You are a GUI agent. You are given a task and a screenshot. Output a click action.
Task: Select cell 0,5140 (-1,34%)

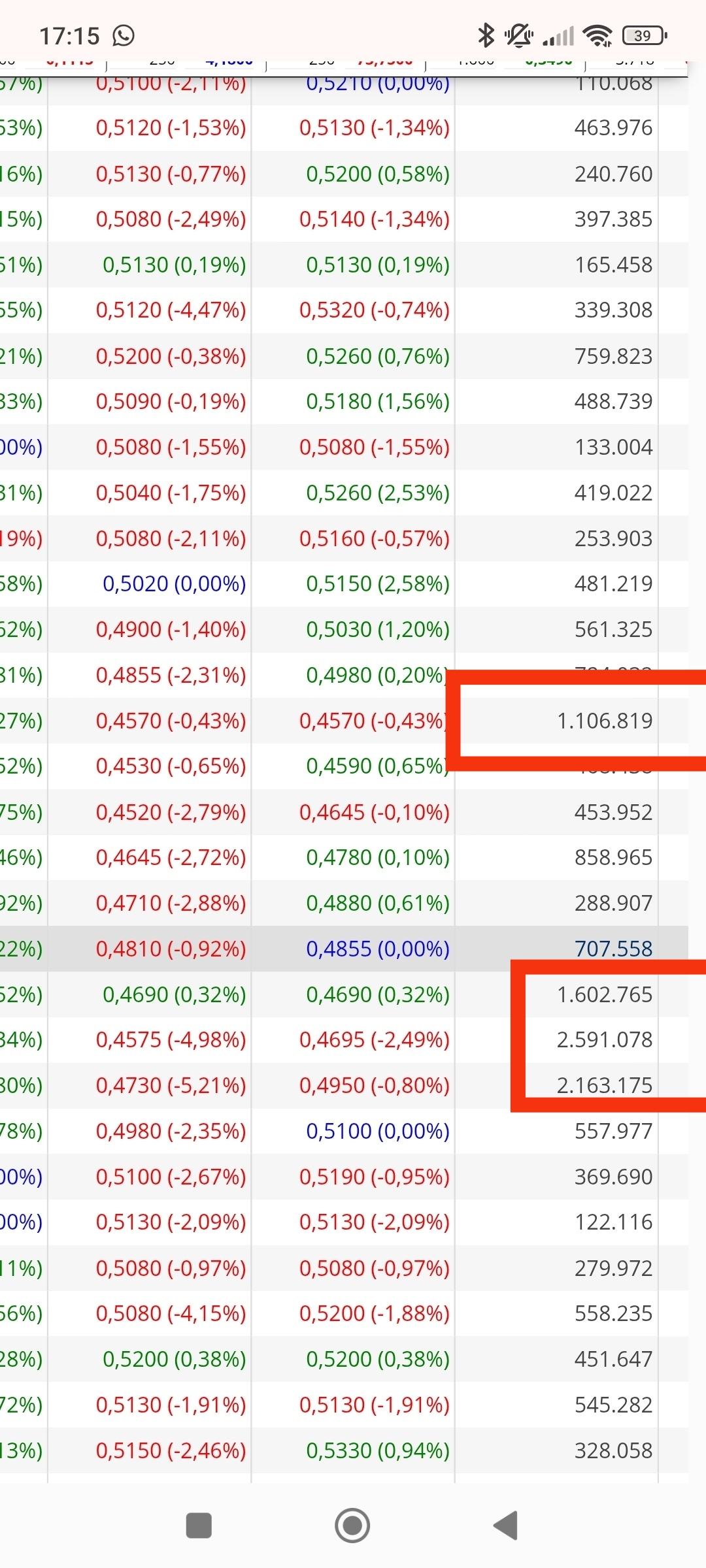375,219
